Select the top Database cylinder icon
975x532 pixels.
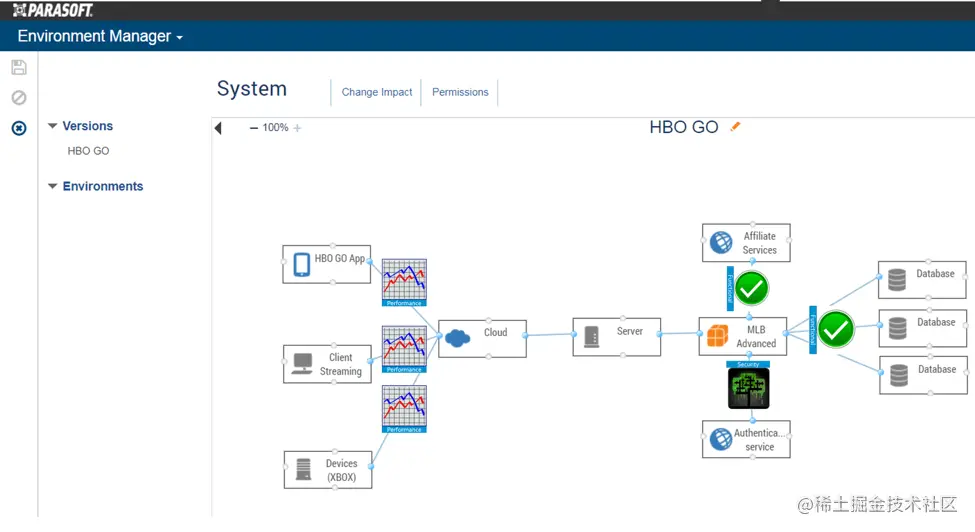point(897,280)
